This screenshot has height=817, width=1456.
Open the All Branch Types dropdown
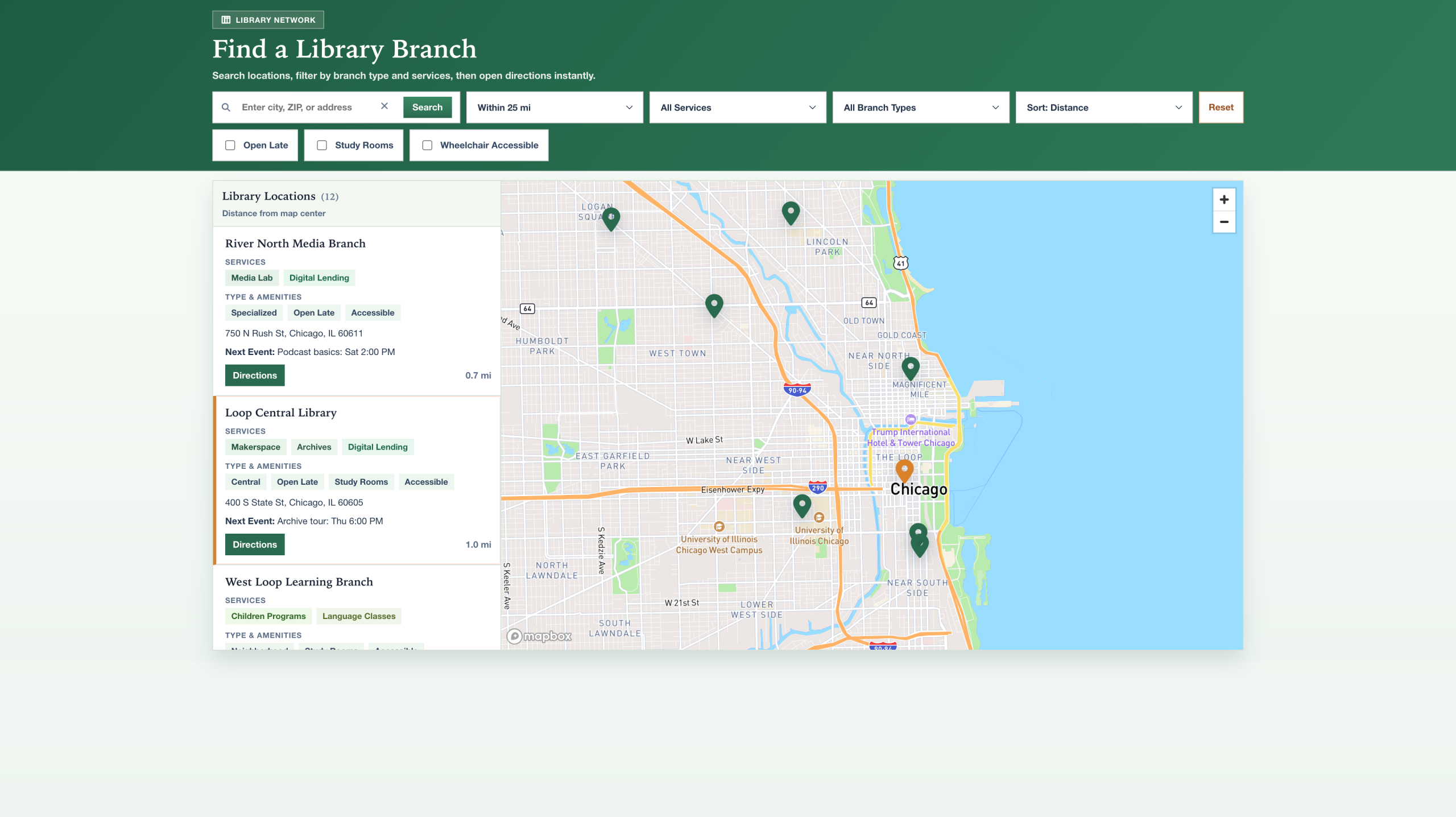point(921,108)
